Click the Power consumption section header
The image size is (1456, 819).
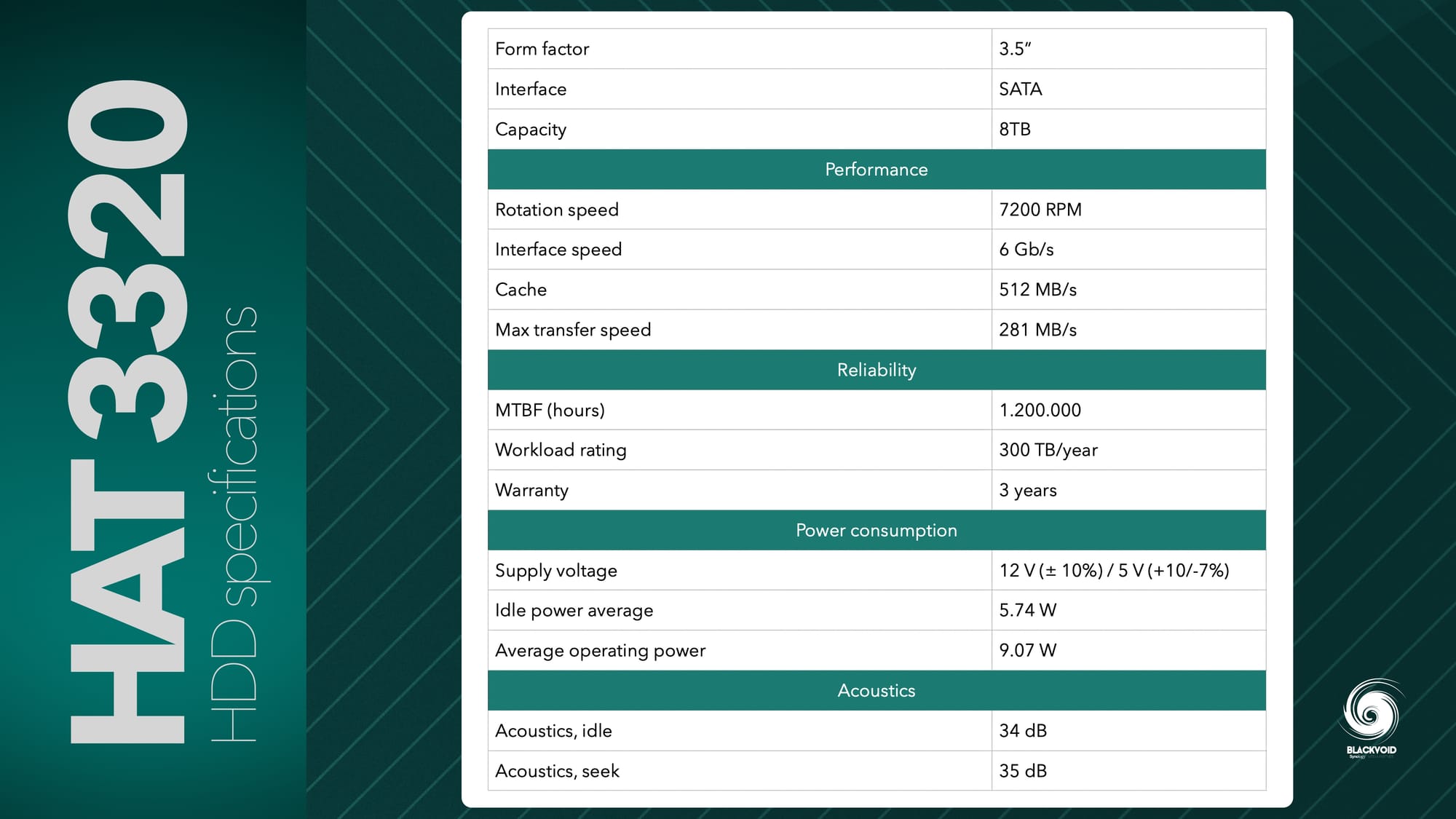[x=877, y=530]
